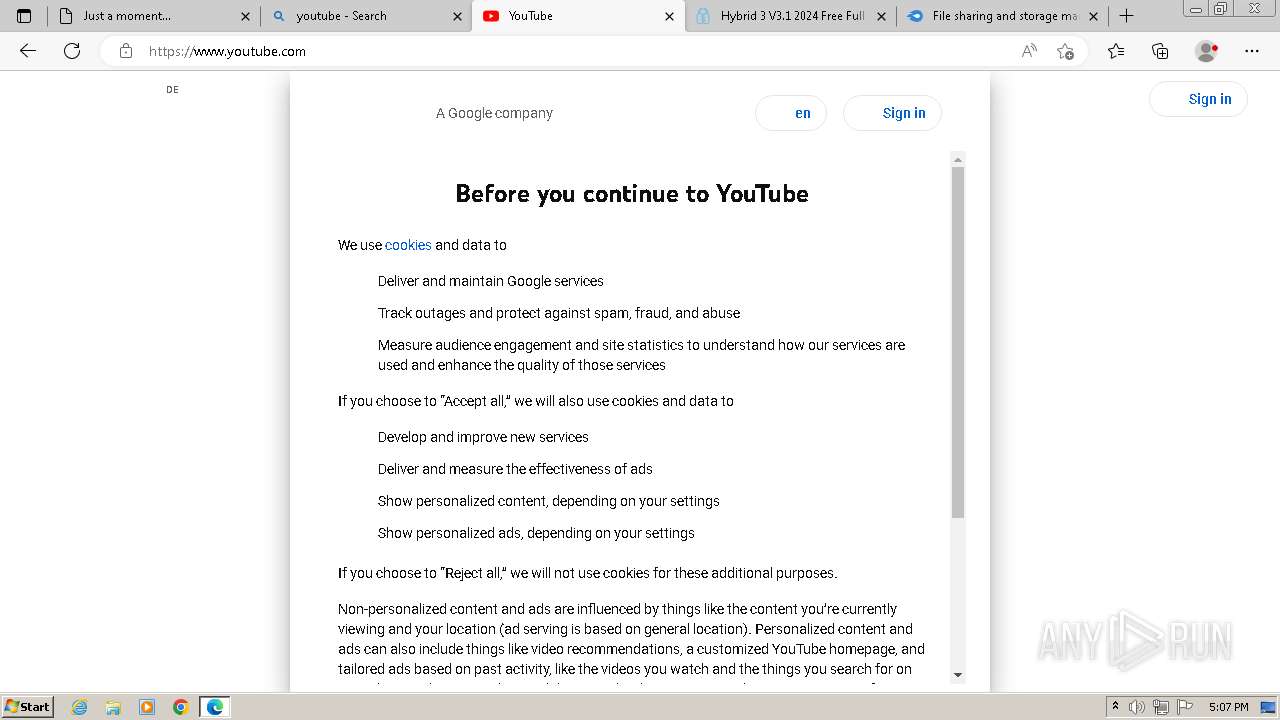Click Sign in at page top right
Image resolution: width=1280 pixels, height=720 pixels.
[1198, 99]
